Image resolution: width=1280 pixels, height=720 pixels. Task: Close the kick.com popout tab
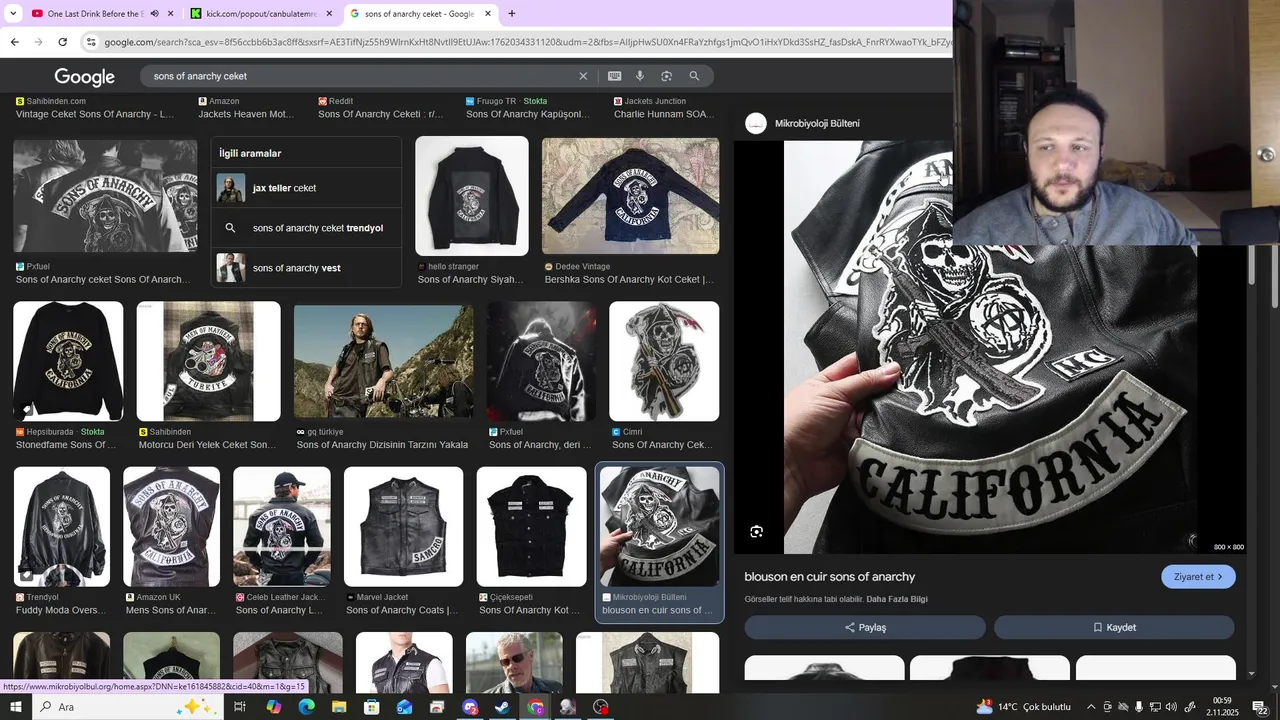pyautogui.click(x=329, y=14)
